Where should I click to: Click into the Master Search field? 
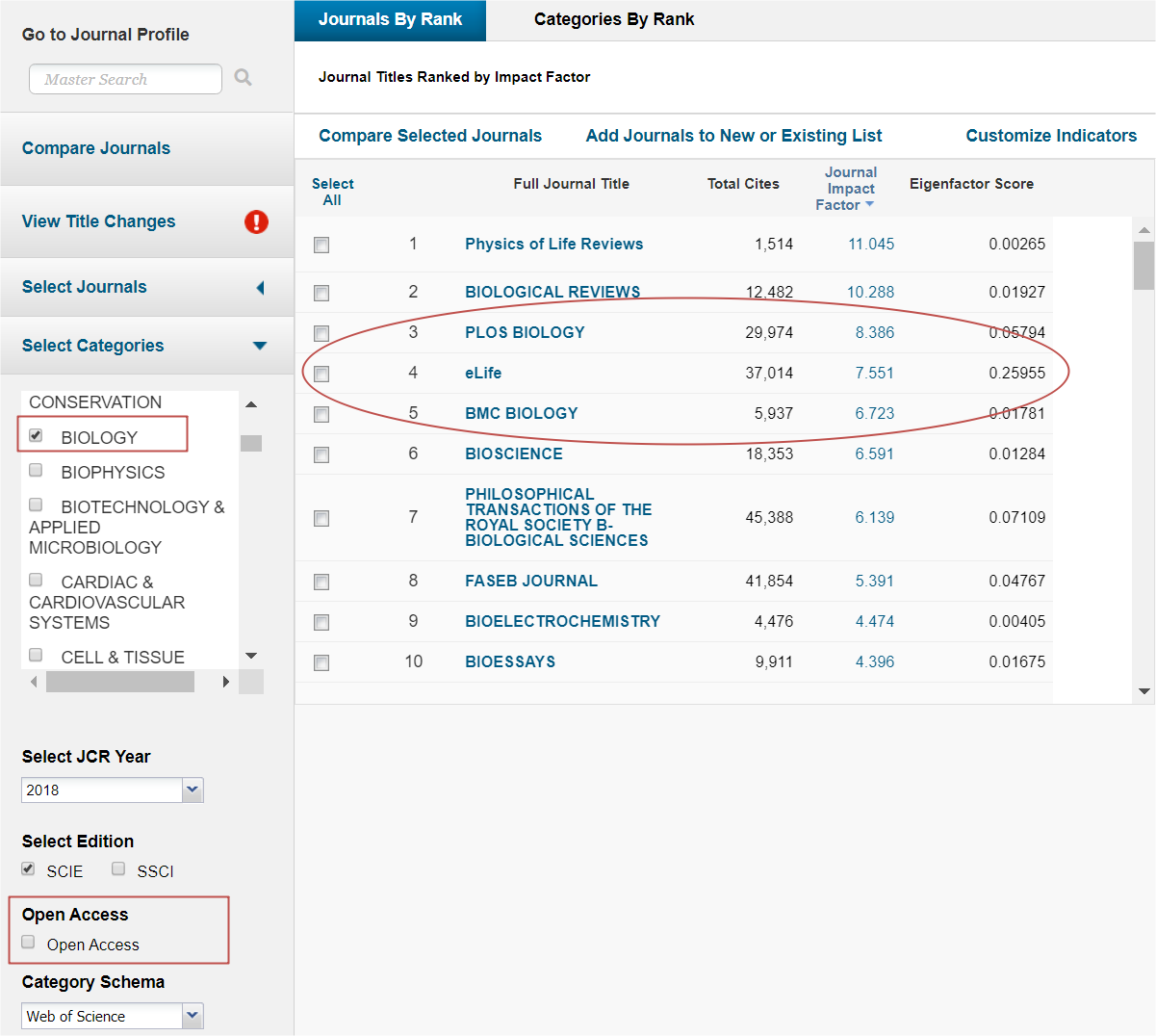click(x=125, y=79)
